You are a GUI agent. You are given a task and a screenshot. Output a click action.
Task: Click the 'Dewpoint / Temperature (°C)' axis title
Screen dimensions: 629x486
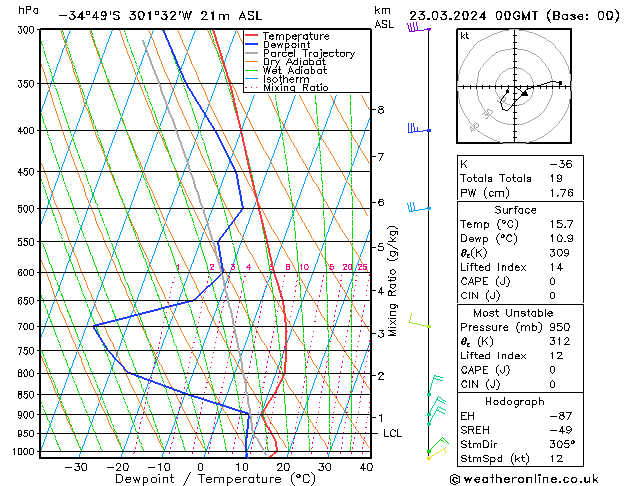pos(215,479)
